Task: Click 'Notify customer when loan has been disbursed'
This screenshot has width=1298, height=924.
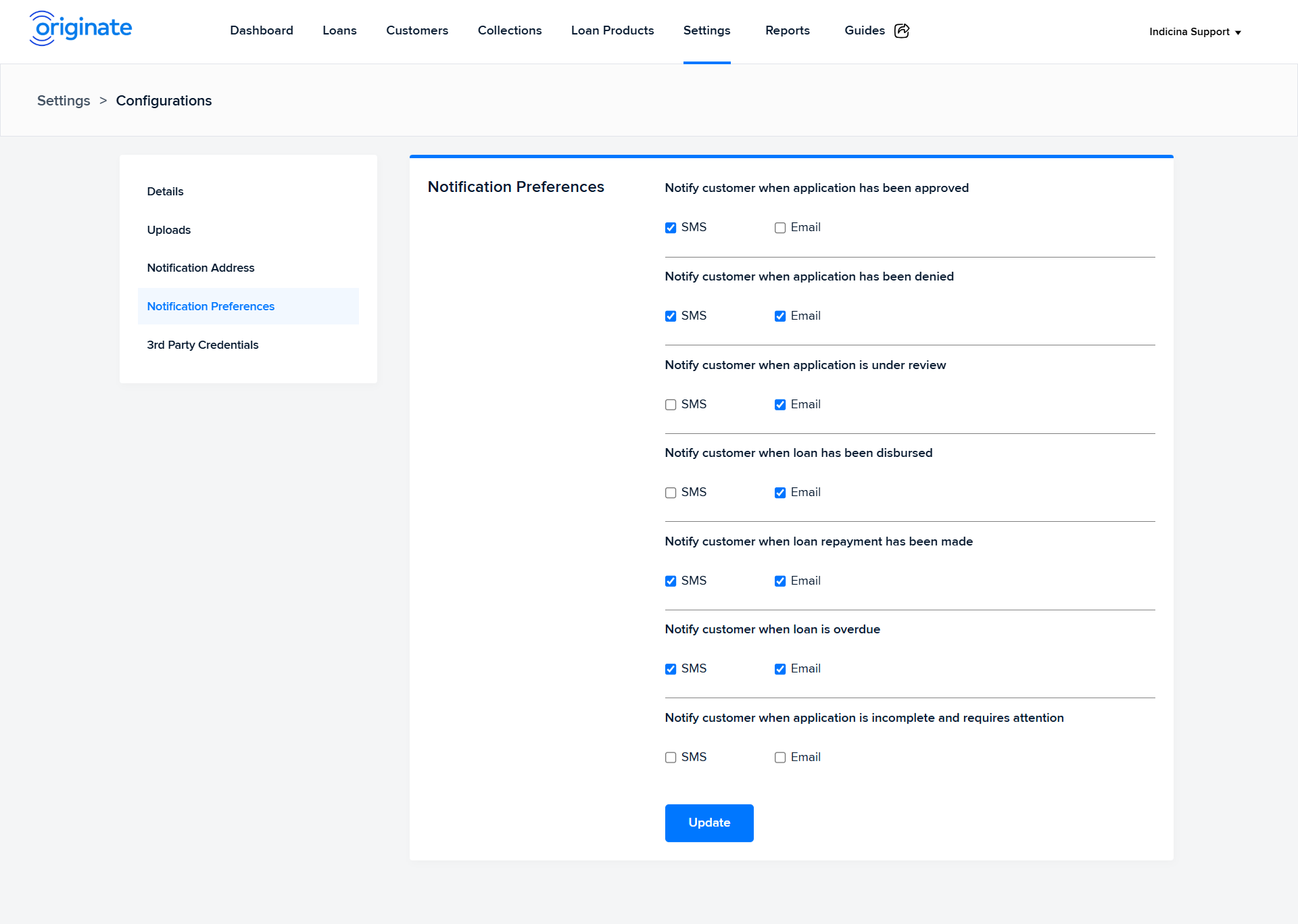Action: click(798, 453)
